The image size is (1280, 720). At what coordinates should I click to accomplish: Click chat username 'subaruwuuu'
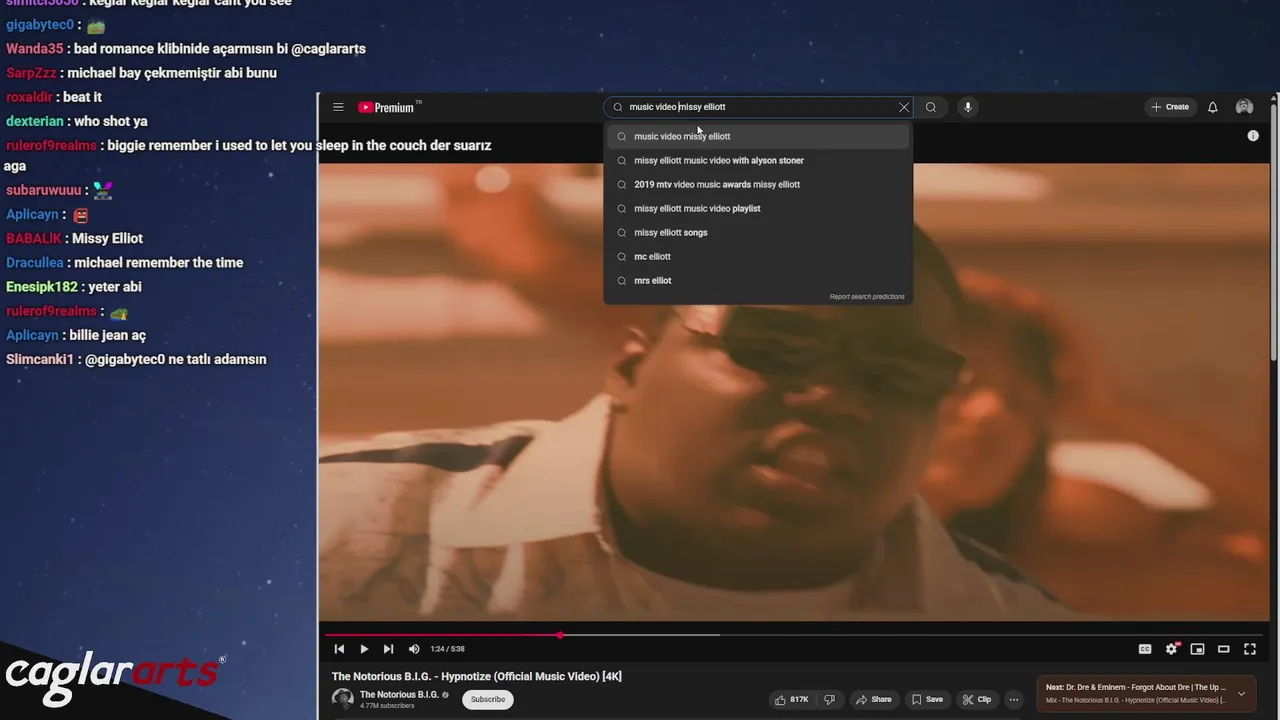pos(43,190)
